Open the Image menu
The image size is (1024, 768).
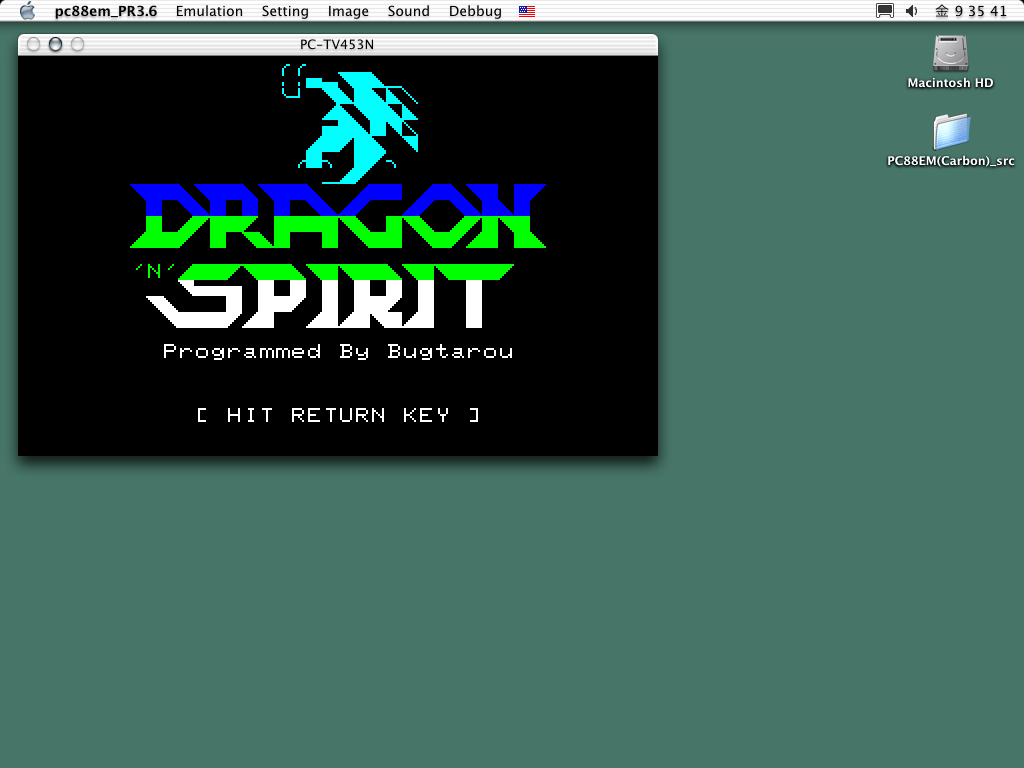(348, 11)
